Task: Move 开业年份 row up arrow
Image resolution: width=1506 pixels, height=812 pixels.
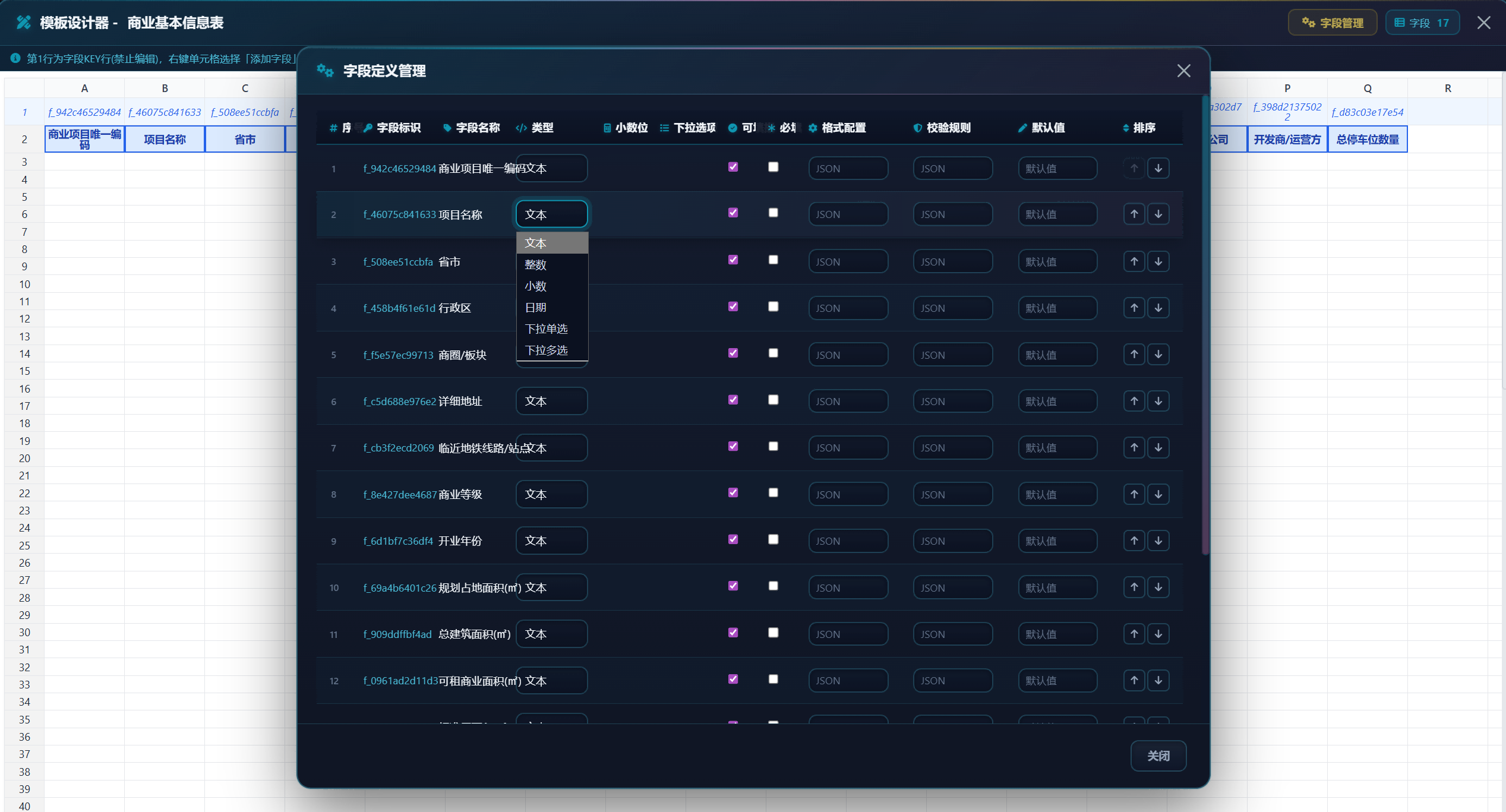Action: pos(1134,541)
